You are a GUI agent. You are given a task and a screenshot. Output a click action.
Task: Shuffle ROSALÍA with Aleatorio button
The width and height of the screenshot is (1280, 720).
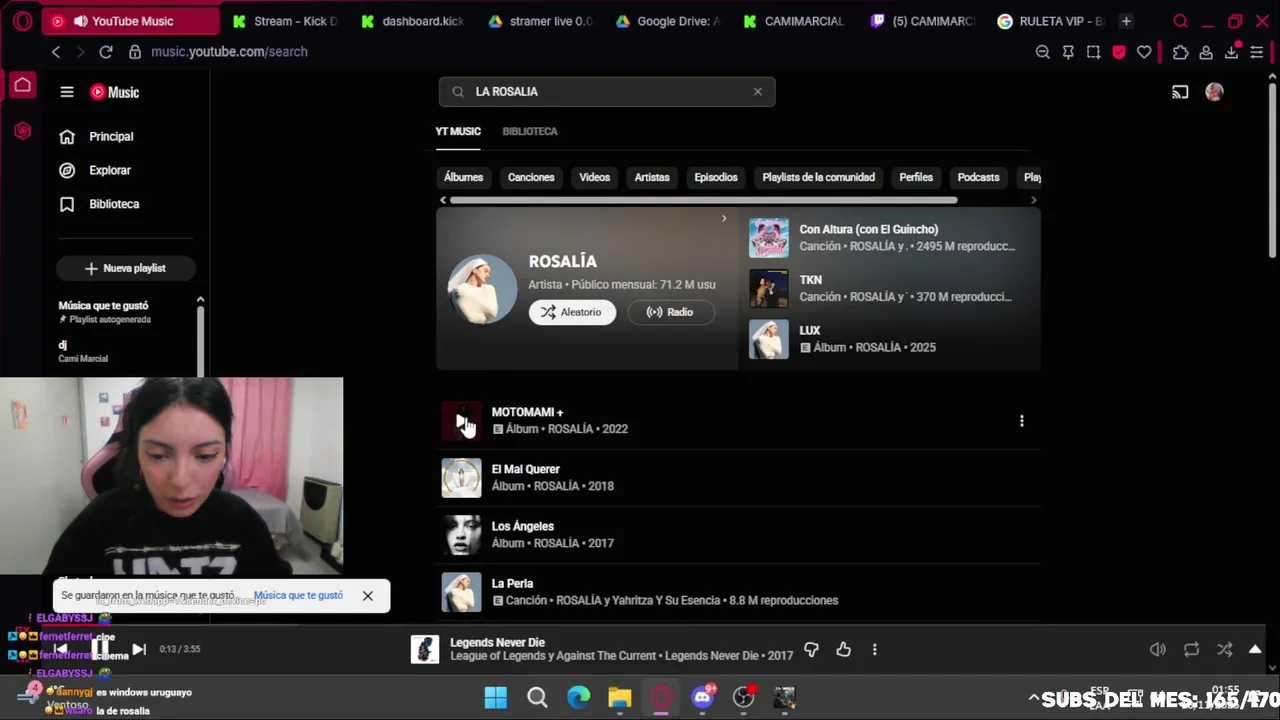(x=572, y=312)
